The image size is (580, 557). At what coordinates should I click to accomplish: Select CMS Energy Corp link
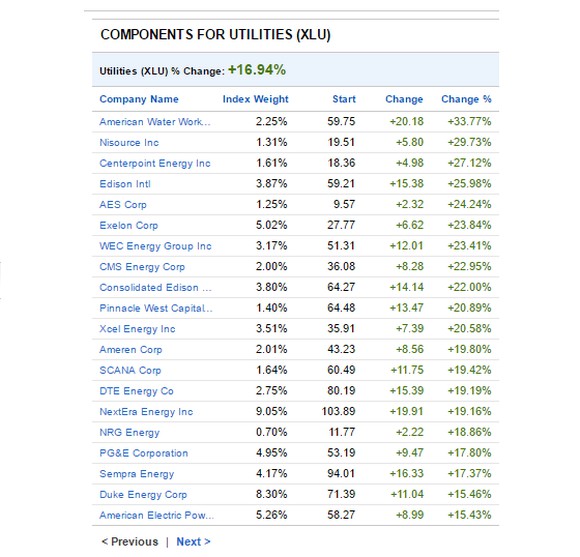point(142,267)
